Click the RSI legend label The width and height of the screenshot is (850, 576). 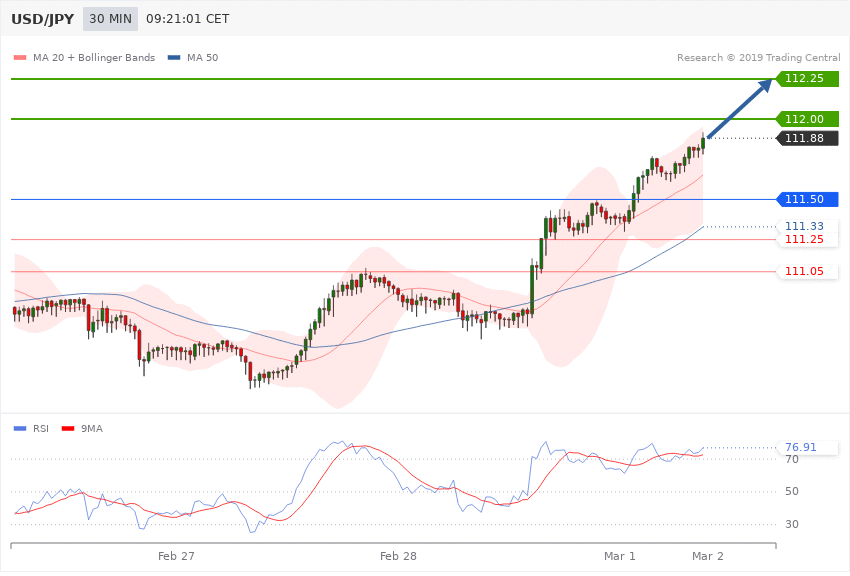point(41,429)
